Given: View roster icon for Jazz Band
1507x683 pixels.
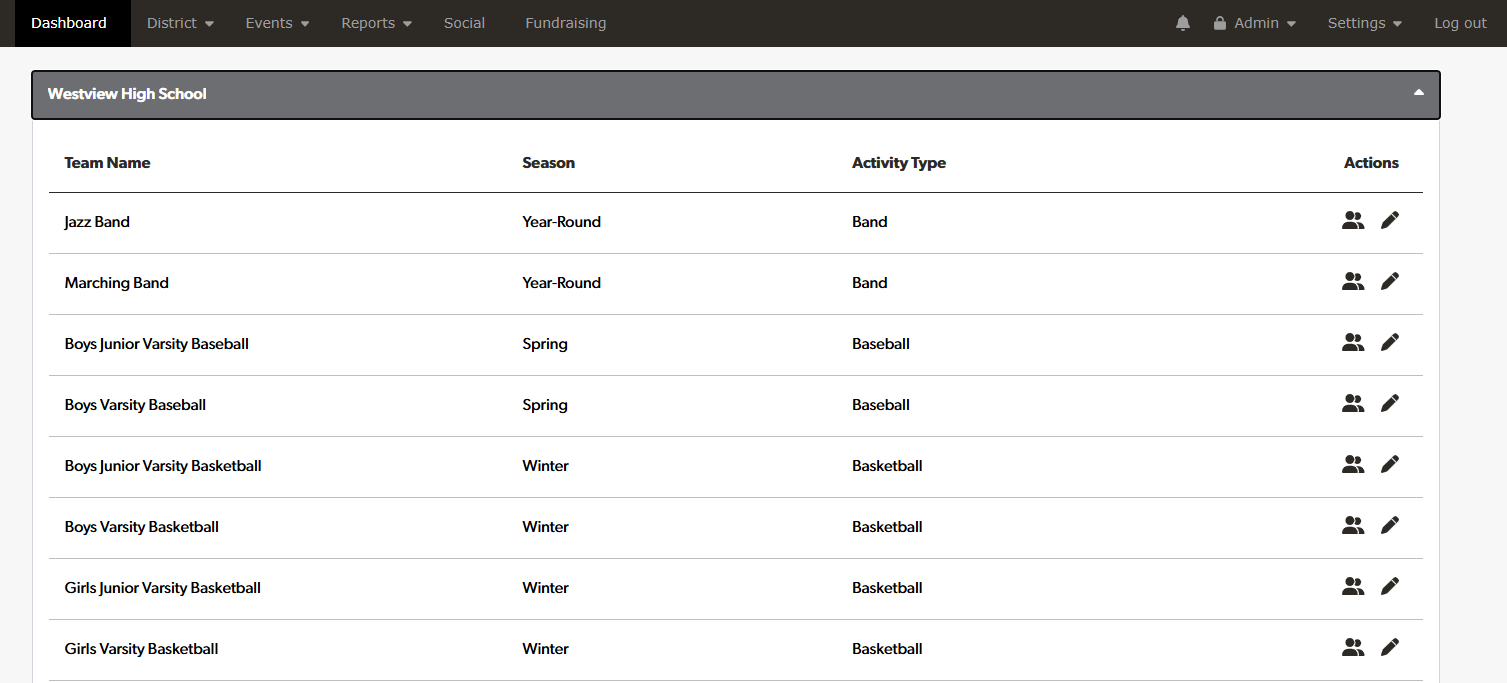Looking at the screenshot, I should [x=1353, y=221].
